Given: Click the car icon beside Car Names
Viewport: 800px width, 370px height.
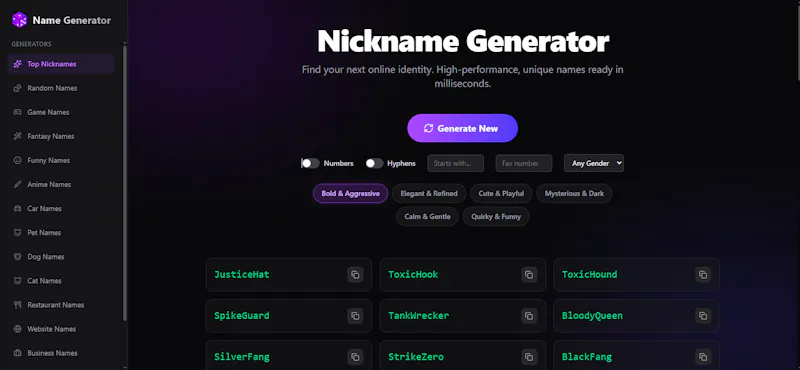Looking at the screenshot, I should tap(17, 209).
